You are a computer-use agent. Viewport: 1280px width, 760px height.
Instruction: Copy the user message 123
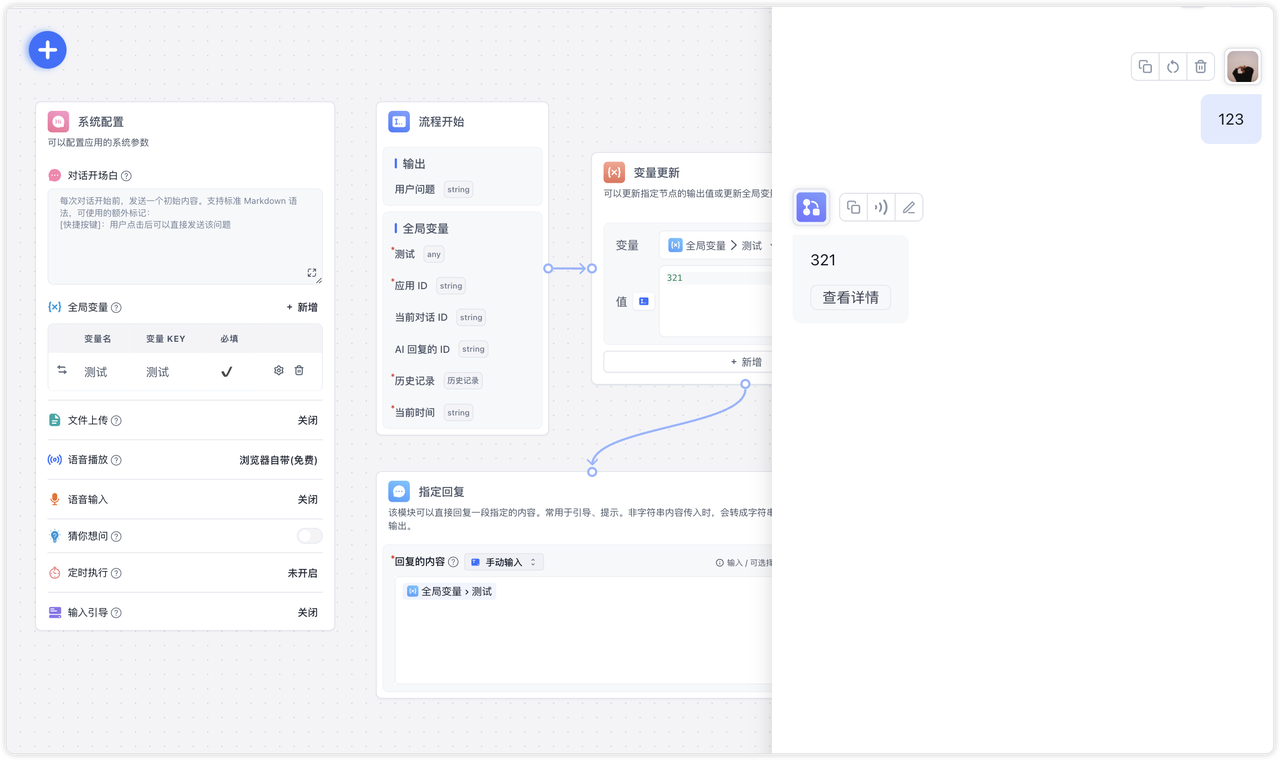(1145, 67)
